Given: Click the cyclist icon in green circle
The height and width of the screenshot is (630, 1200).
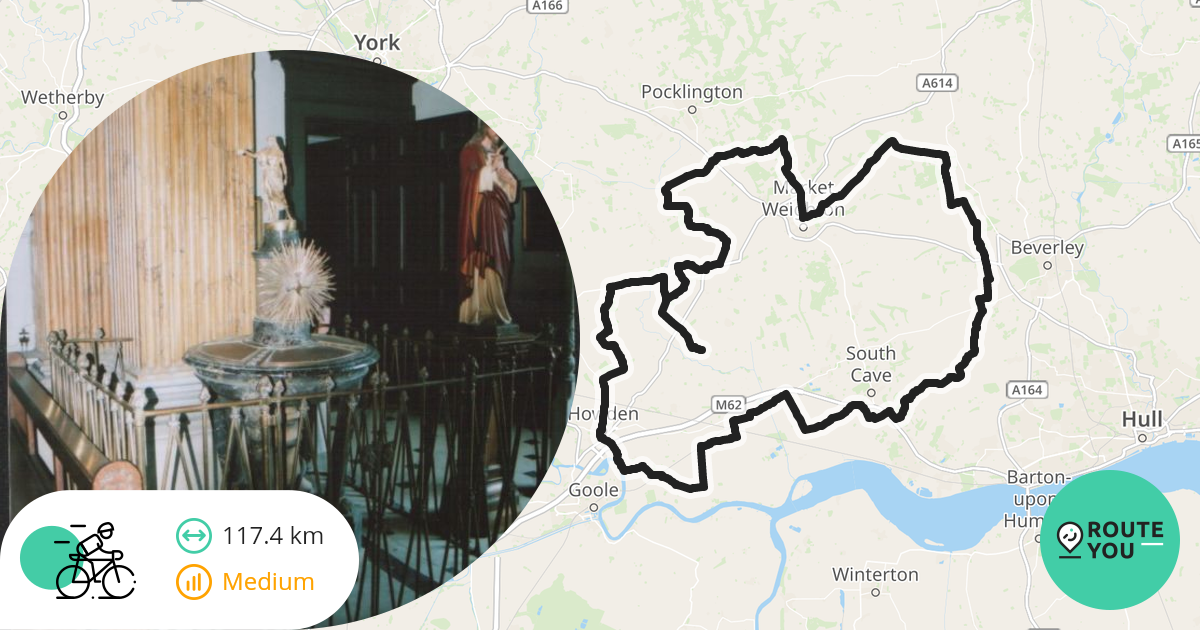Looking at the screenshot, I should [x=80, y=560].
